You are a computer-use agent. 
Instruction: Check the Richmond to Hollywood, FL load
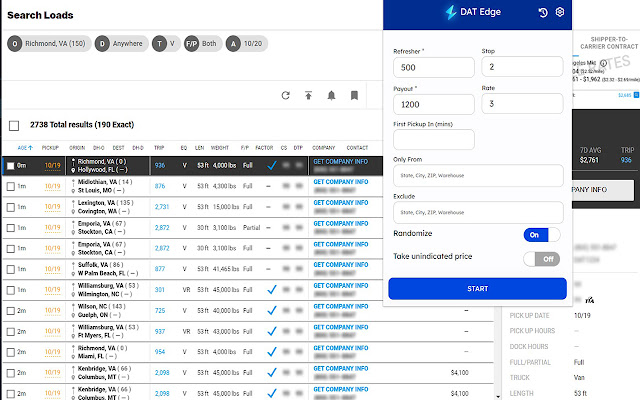coord(11,166)
